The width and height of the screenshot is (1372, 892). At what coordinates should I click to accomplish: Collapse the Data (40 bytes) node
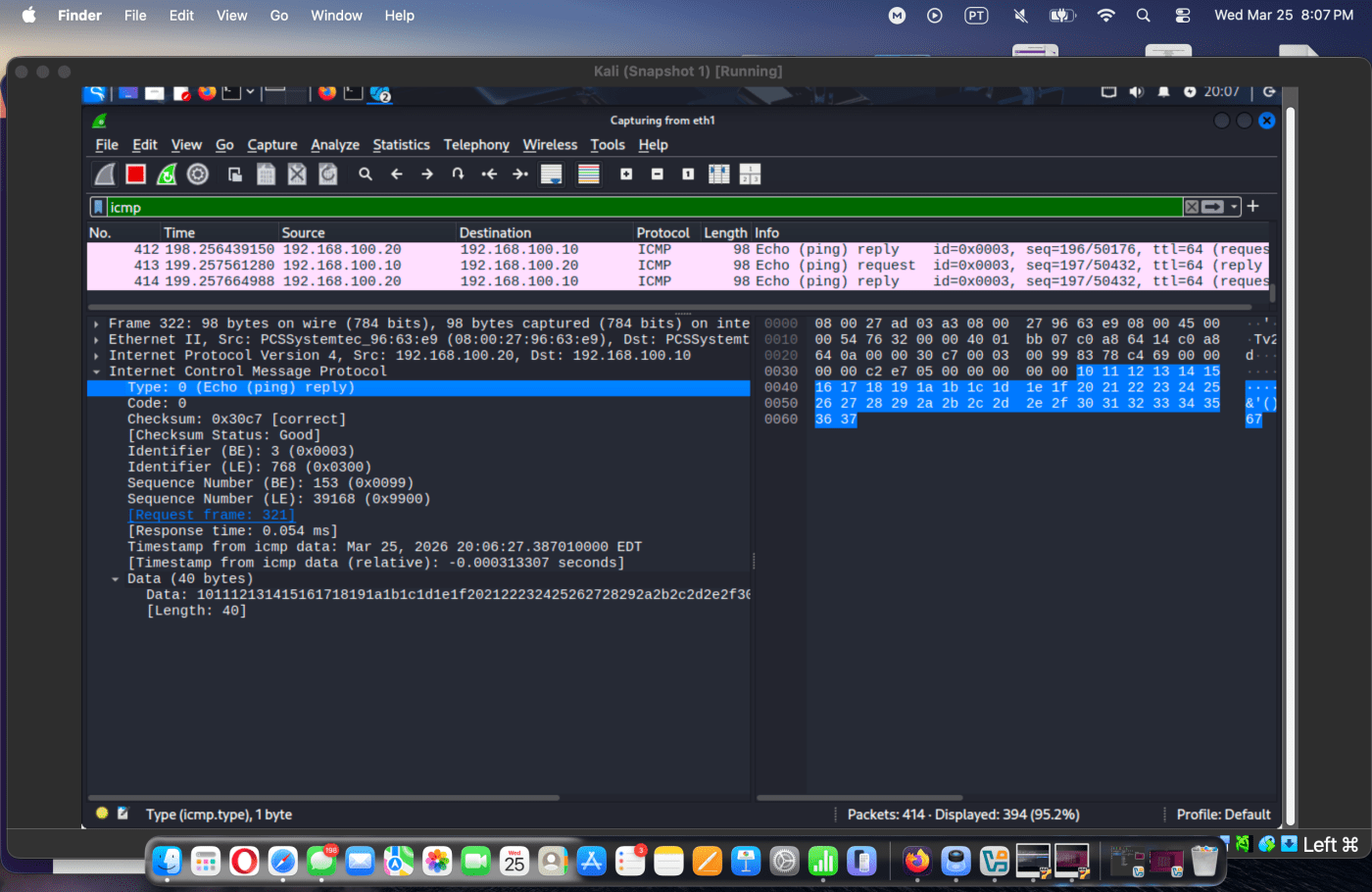coord(115,578)
